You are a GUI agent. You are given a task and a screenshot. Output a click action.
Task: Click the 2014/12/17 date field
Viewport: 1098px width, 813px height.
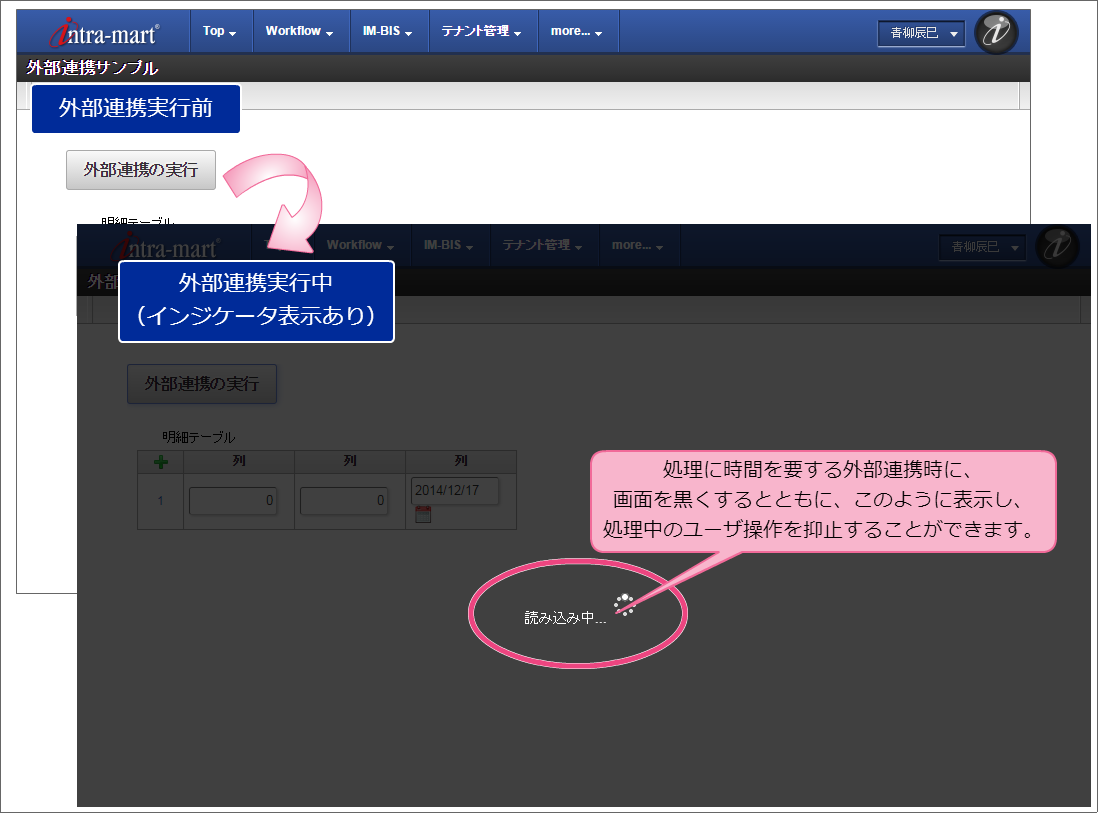(454, 491)
